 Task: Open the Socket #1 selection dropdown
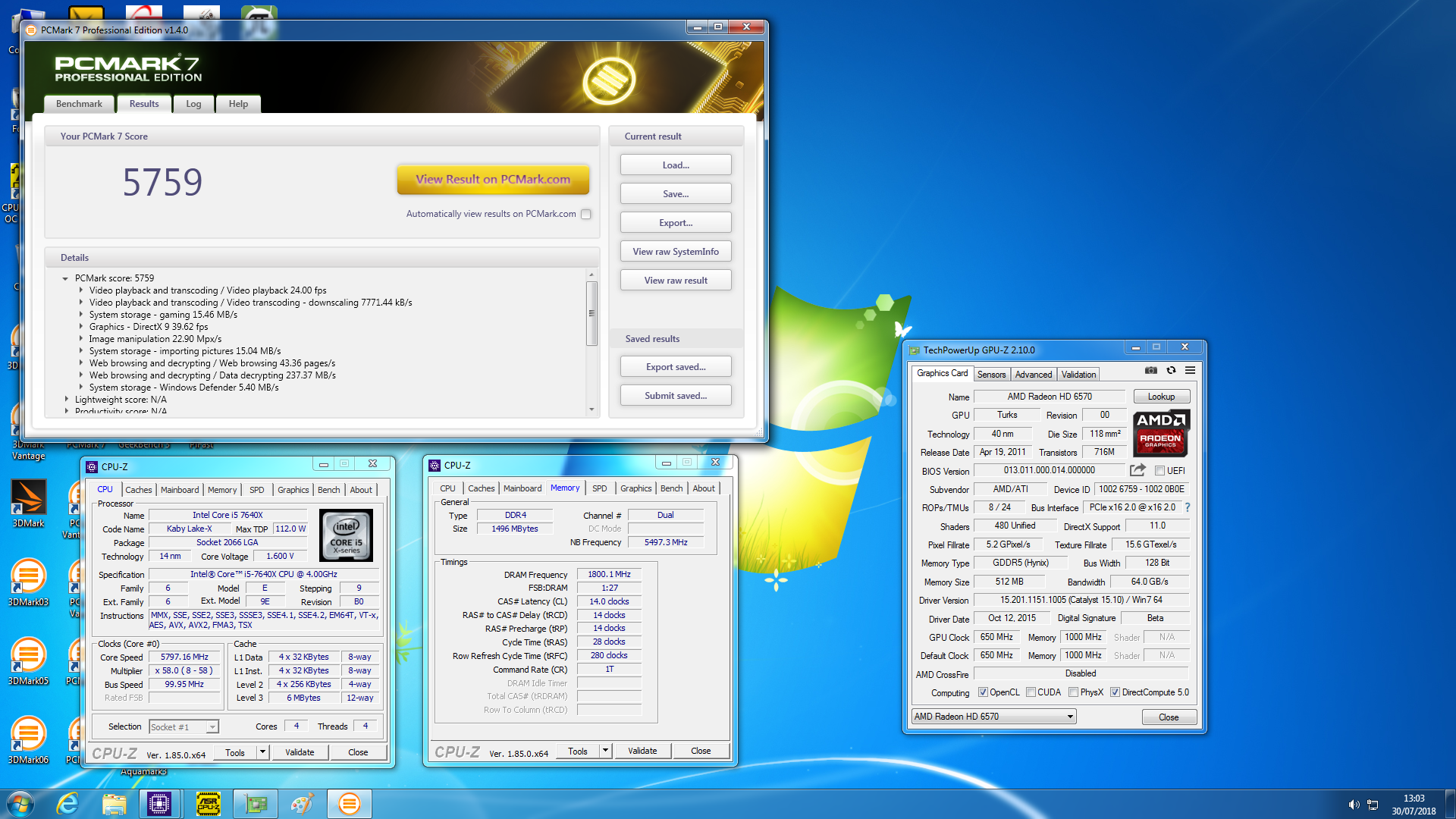212,727
